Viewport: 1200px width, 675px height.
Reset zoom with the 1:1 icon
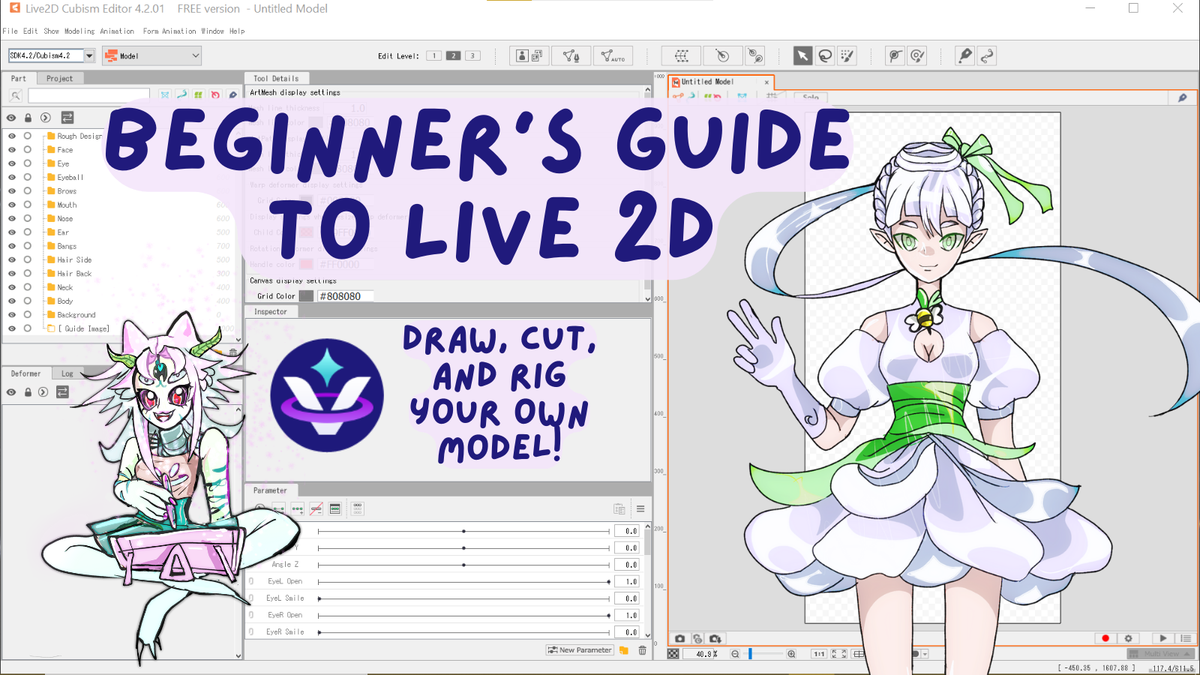click(x=817, y=652)
